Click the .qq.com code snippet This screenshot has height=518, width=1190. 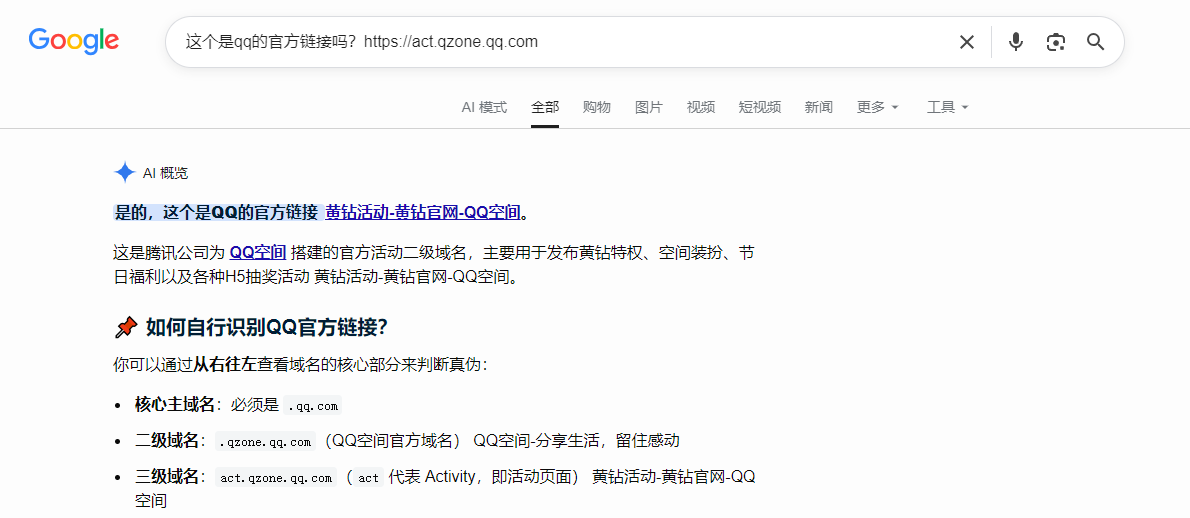tap(313, 406)
